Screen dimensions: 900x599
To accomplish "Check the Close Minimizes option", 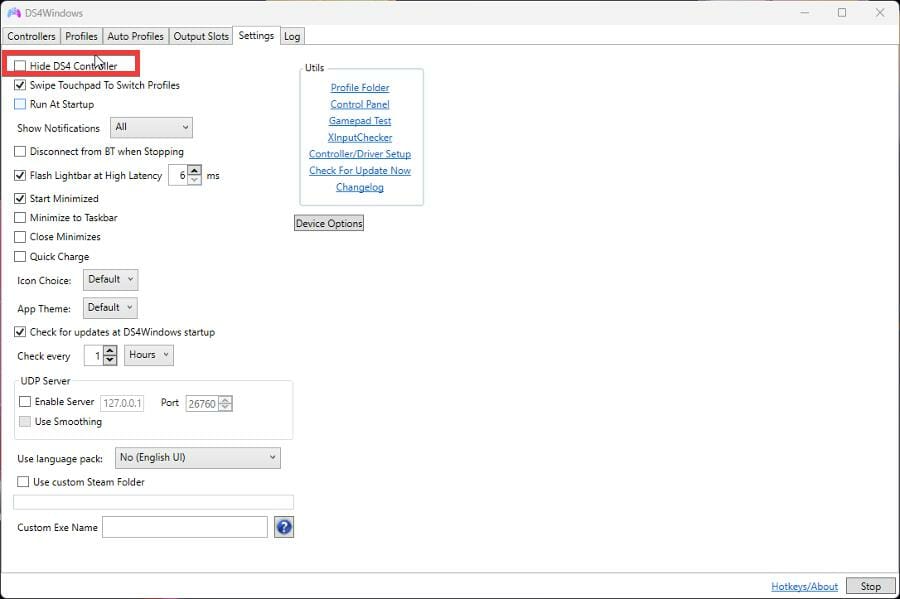I will [x=20, y=236].
